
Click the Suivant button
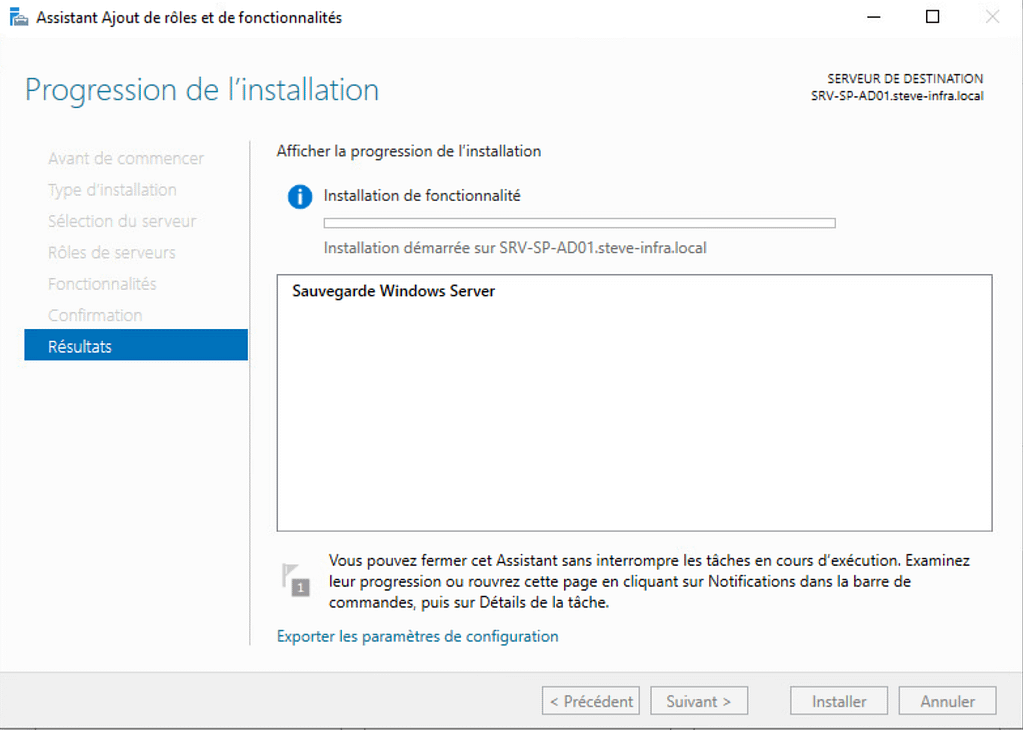[x=698, y=701]
